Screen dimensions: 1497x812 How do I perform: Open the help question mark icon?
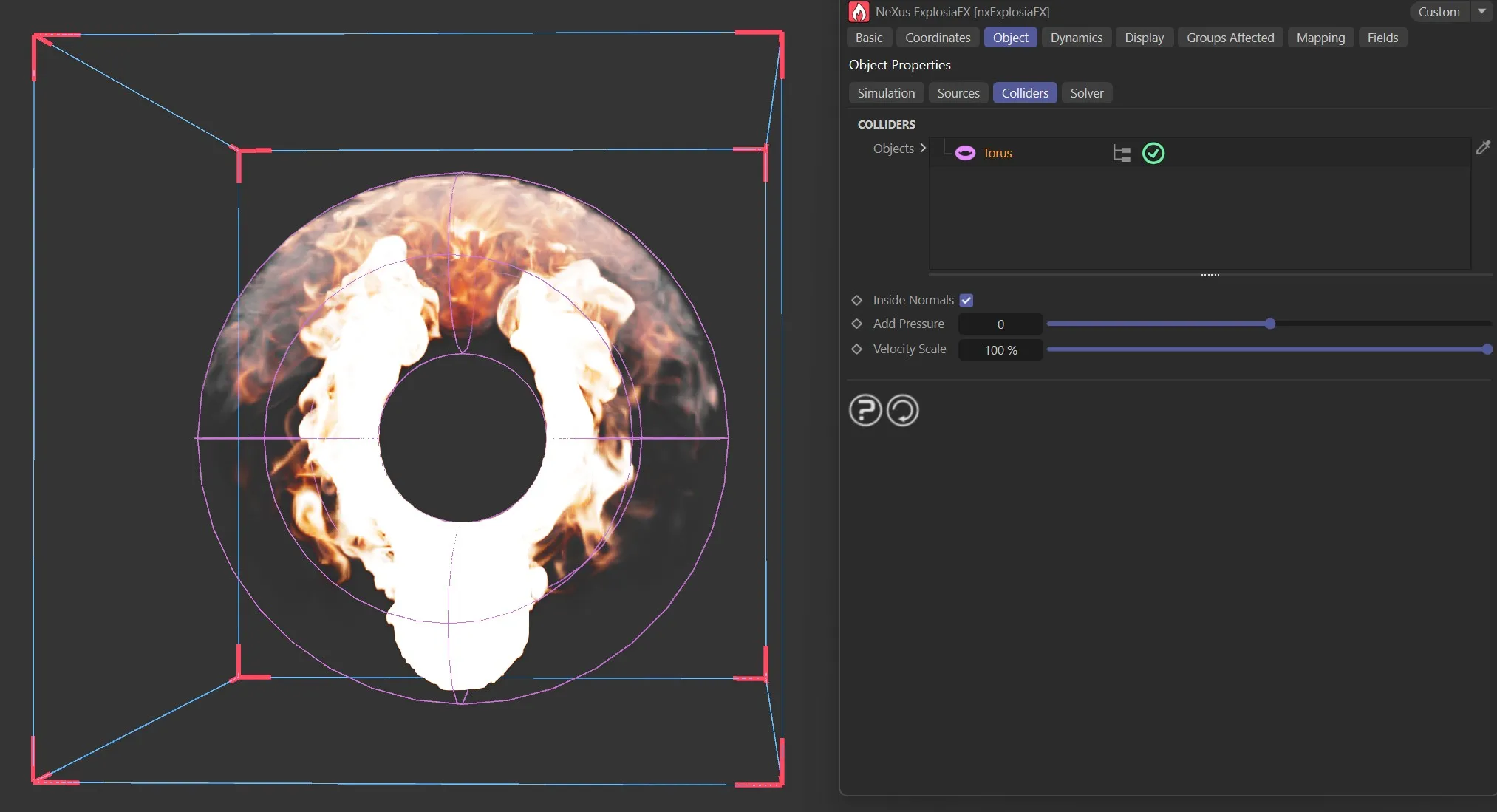[865, 410]
